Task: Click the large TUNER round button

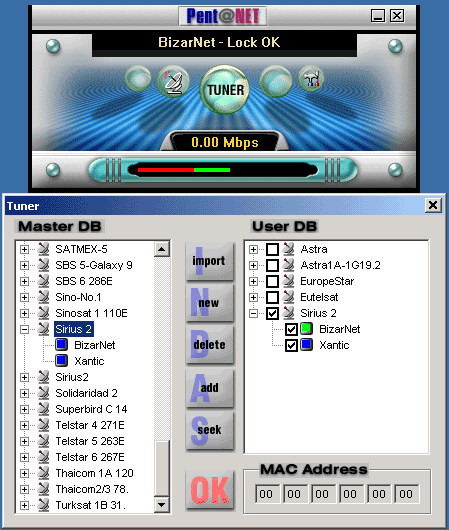Action: (225, 90)
